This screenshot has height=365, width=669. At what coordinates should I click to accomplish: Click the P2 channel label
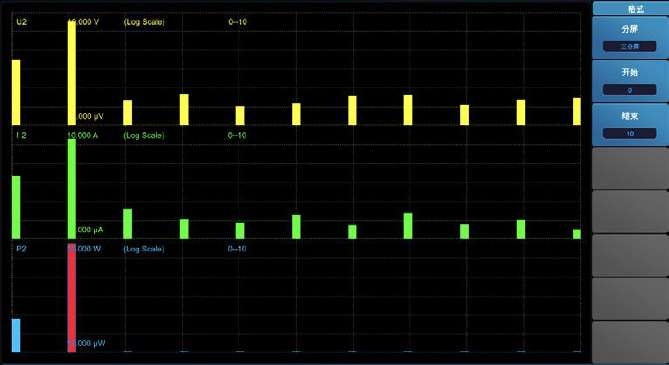coord(21,248)
